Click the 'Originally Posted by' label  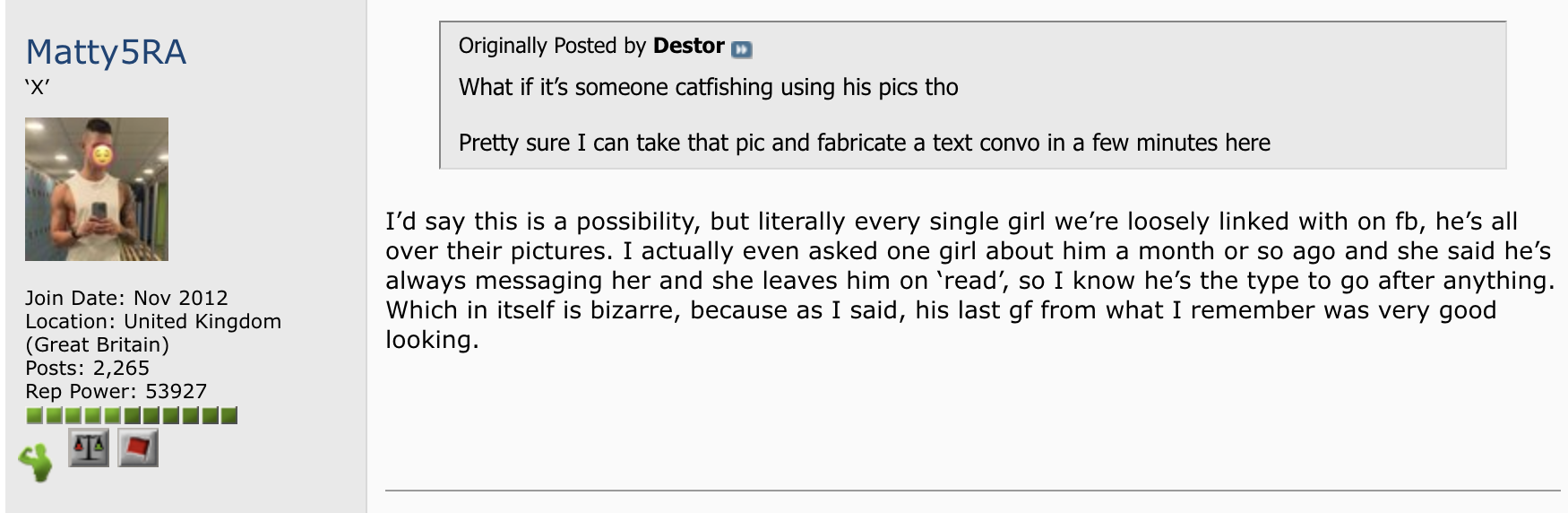tap(552, 46)
